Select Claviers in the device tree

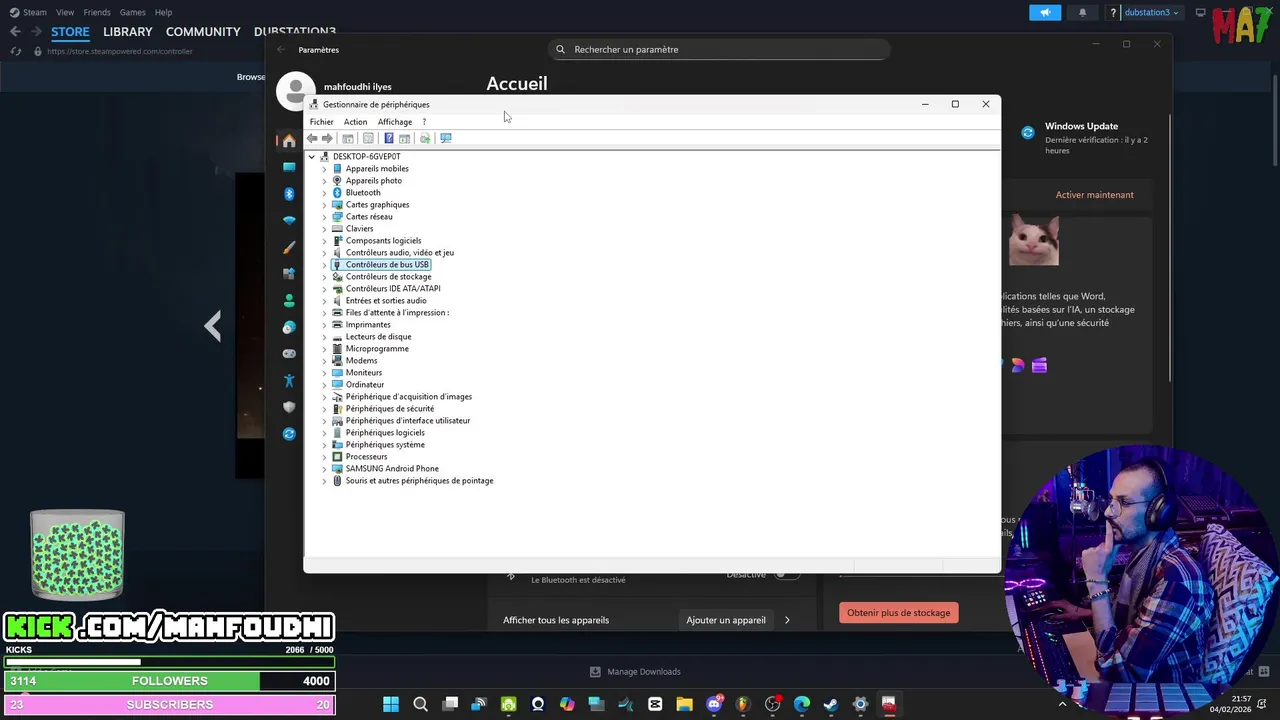pyautogui.click(x=359, y=229)
